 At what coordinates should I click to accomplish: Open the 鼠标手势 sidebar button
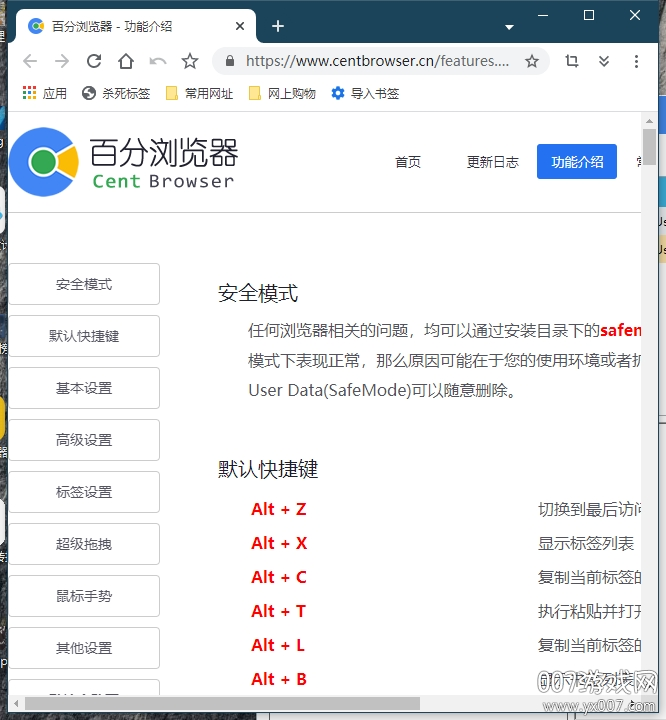(x=84, y=596)
